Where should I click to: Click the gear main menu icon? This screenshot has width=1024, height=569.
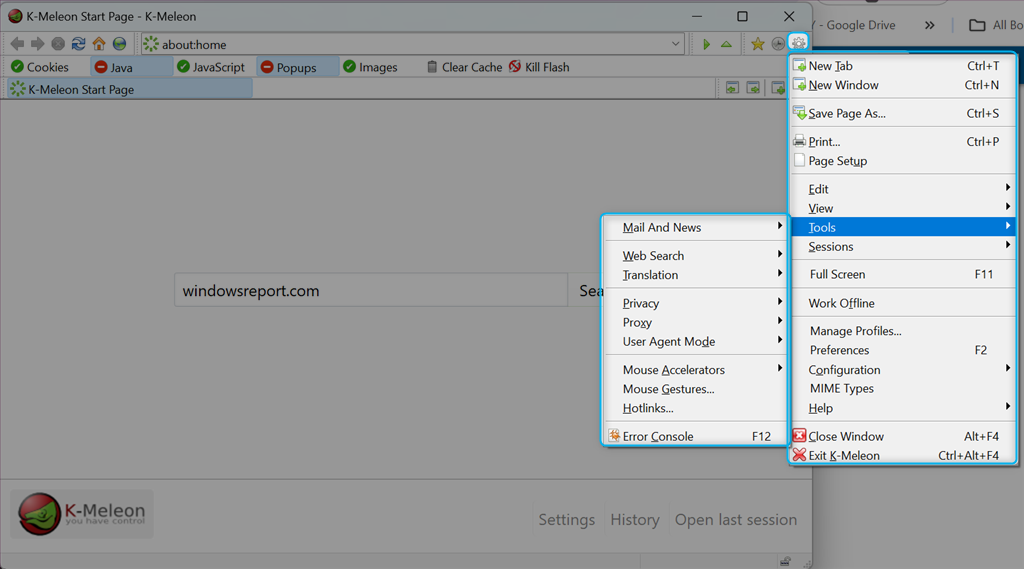pos(799,43)
